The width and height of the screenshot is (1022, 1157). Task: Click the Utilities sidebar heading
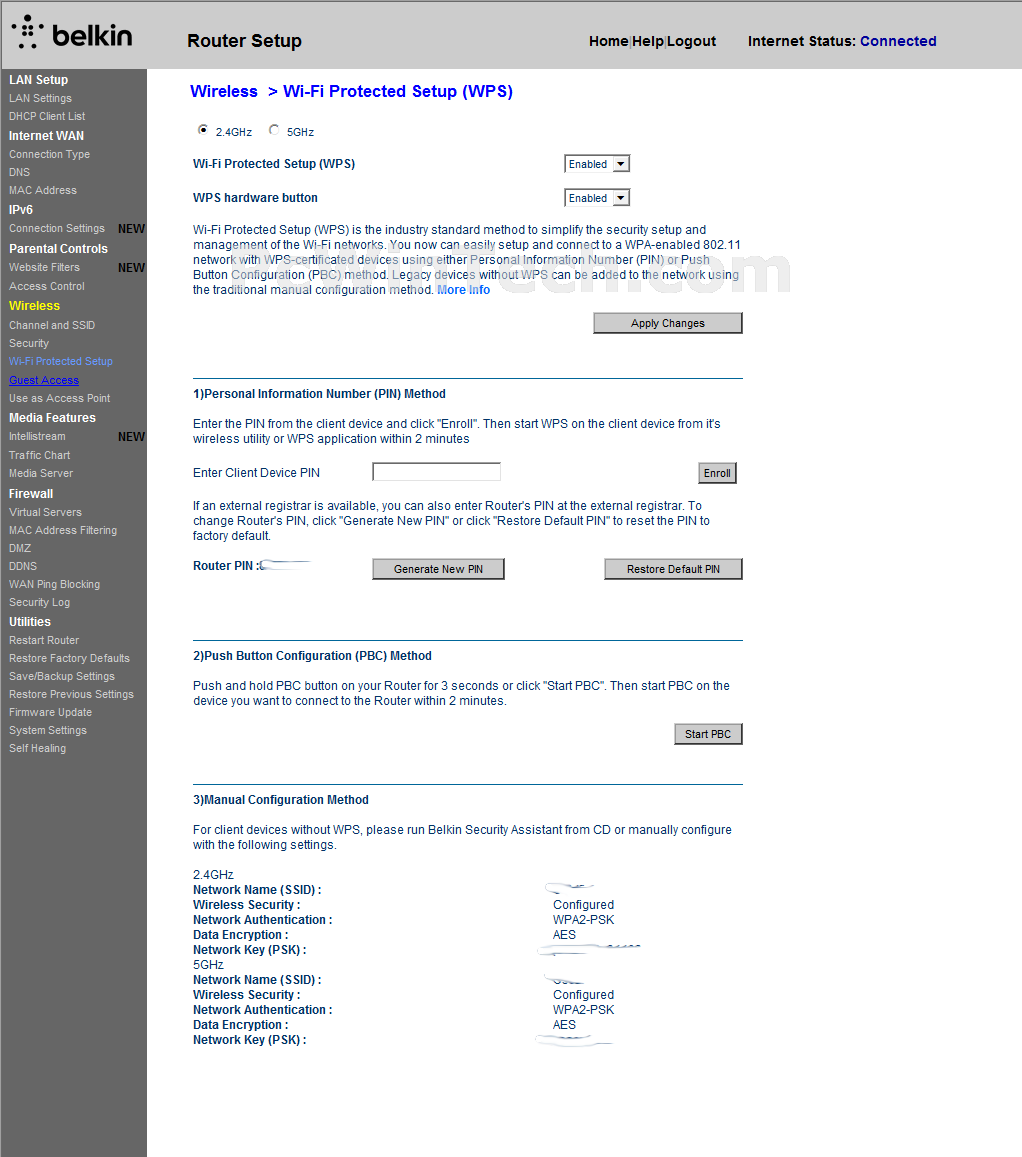[30, 622]
